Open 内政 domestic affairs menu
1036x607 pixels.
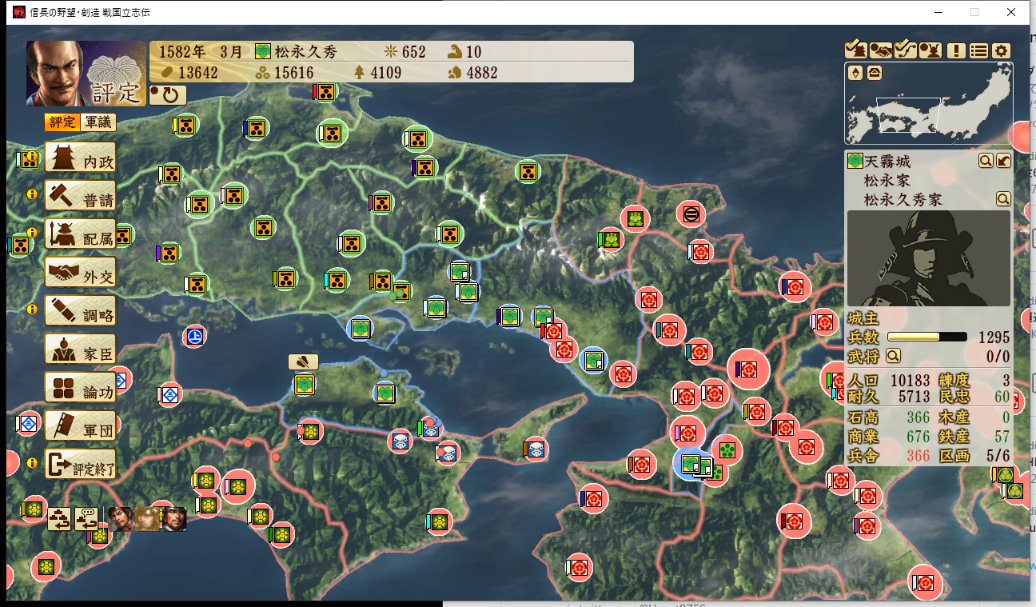[81, 159]
